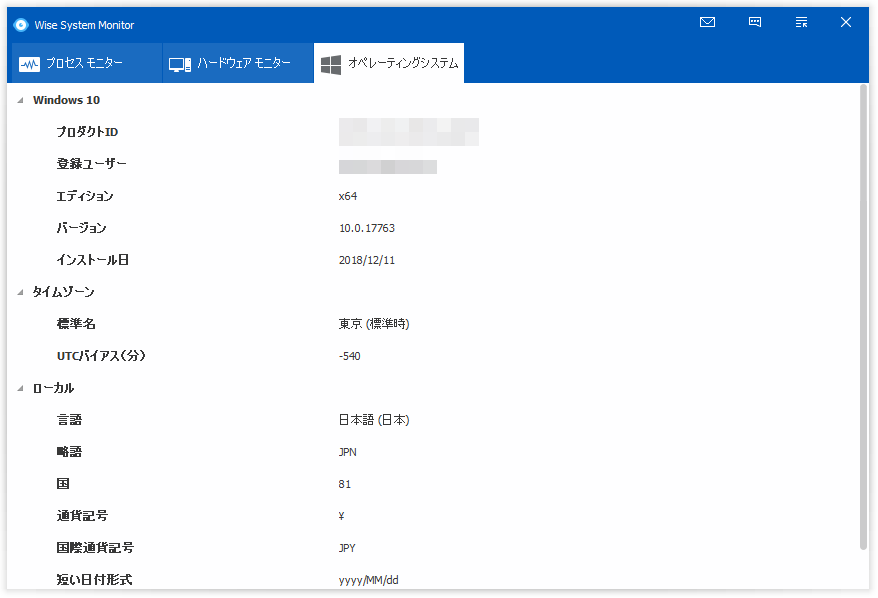Click the 国際通貨記号 label
Image resolution: width=878 pixels, height=598 pixels.
pos(95,548)
